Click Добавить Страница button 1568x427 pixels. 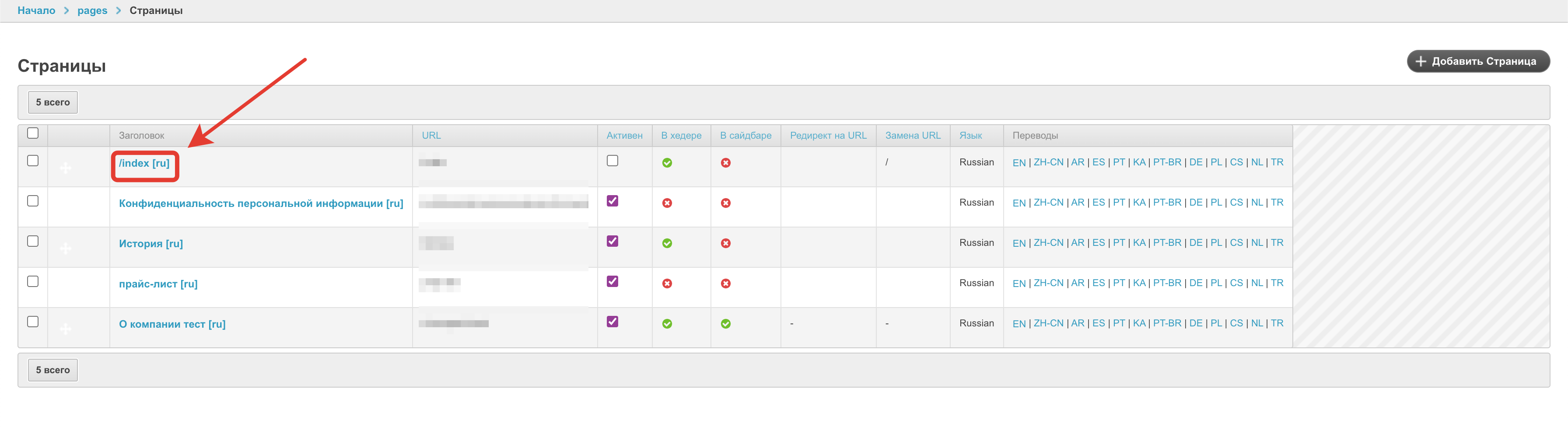(1477, 61)
